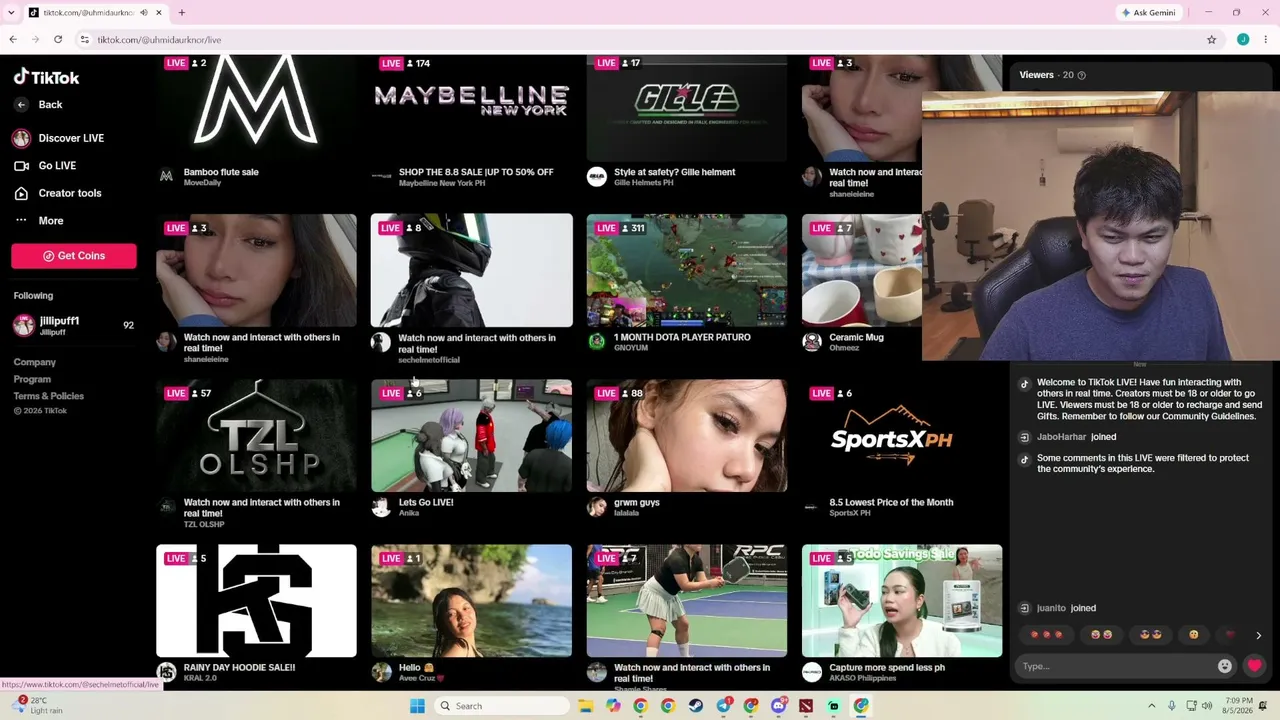Image resolution: width=1280 pixels, height=720 pixels.
Task: Open Discord from the taskbar
Action: pyautogui.click(x=778, y=706)
